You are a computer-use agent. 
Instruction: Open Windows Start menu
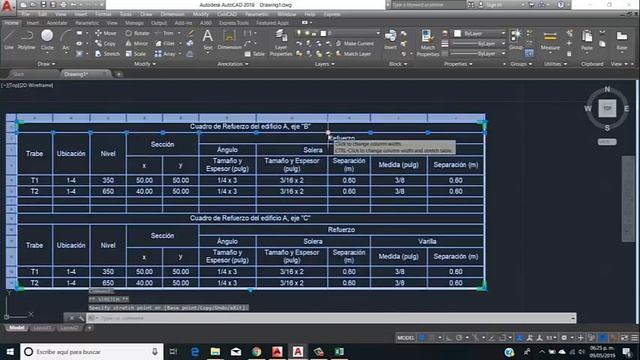pyautogui.click(x=10, y=351)
